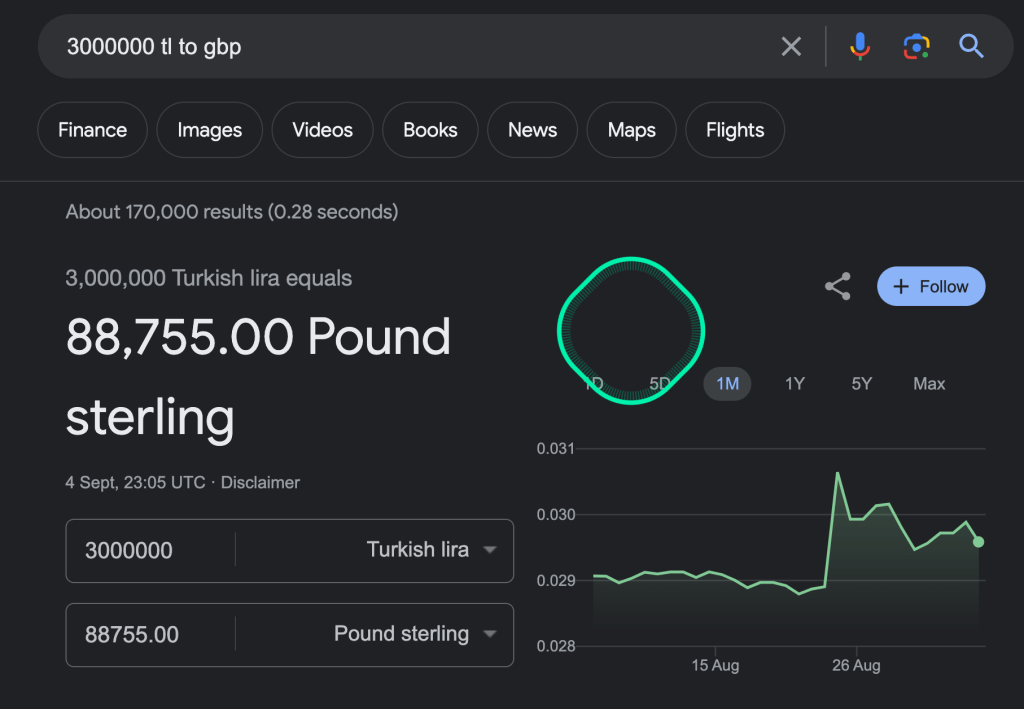Show the 1Y chart range
Image resolution: width=1024 pixels, height=709 pixels.
[x=794, y=383]
